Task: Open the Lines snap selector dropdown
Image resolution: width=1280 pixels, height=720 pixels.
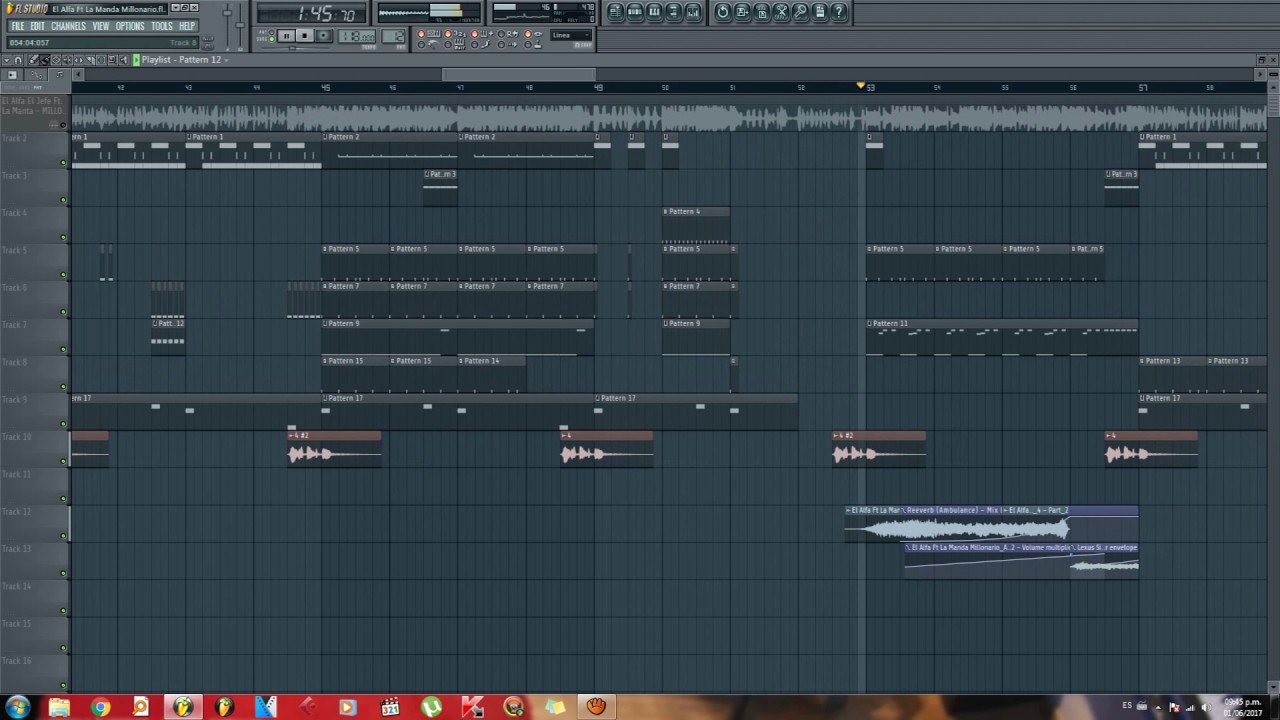Action: pos(570,35)
